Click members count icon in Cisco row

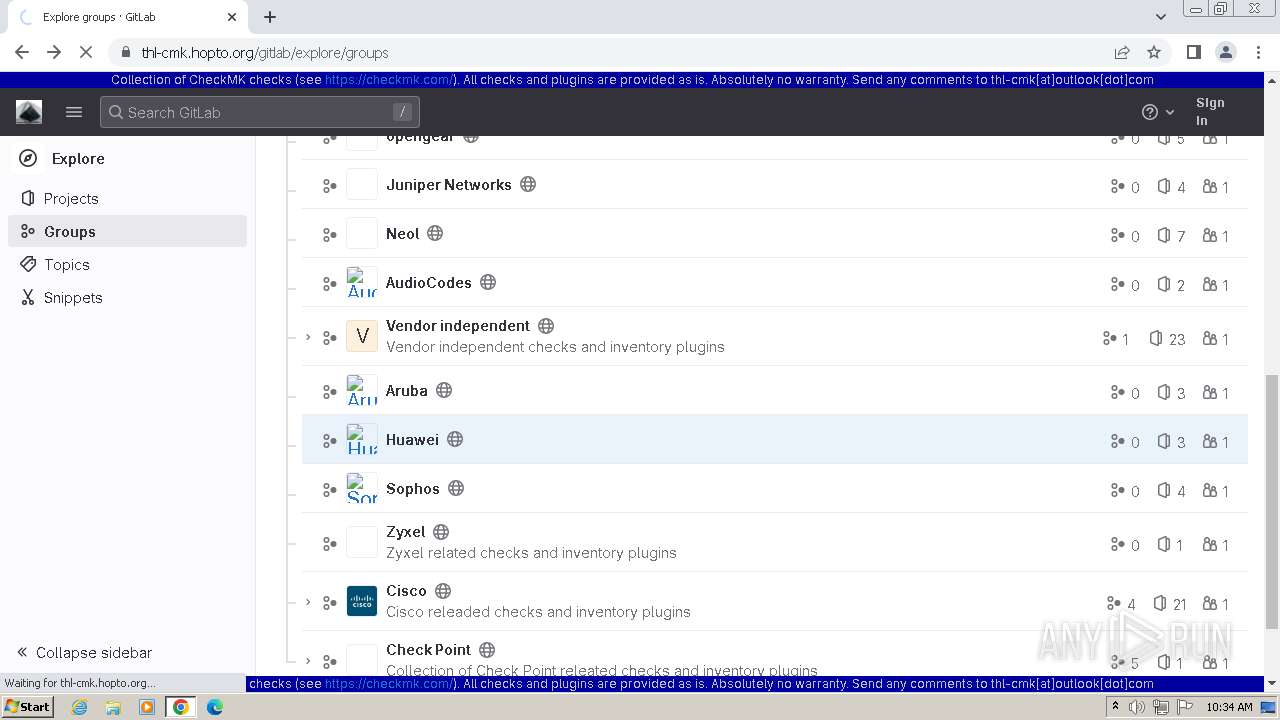click(x=1210, y=603)
